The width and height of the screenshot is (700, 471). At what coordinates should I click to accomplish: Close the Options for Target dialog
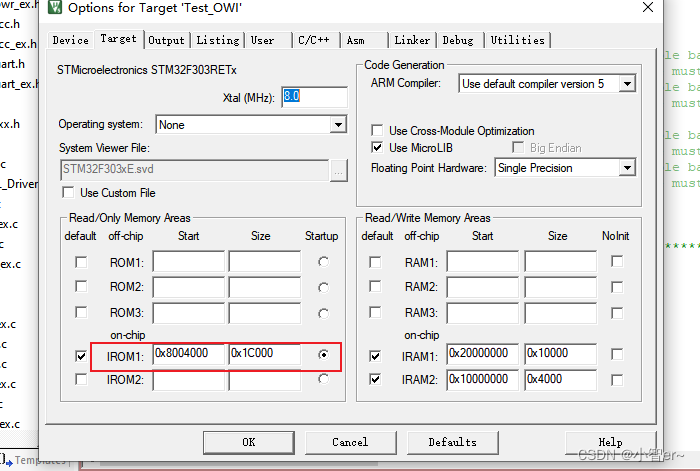(x=648, y=7)
